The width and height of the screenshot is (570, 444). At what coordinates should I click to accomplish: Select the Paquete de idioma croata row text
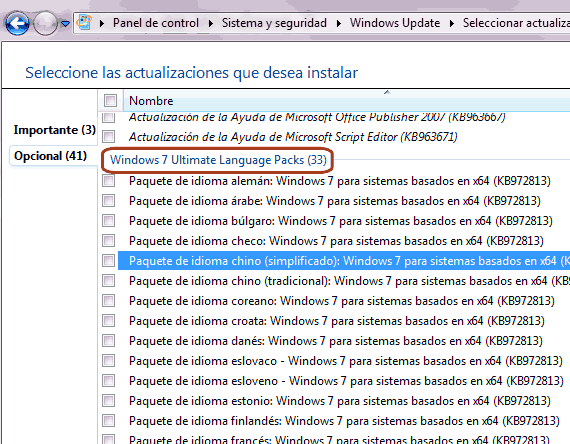click(x=337, y=321)
